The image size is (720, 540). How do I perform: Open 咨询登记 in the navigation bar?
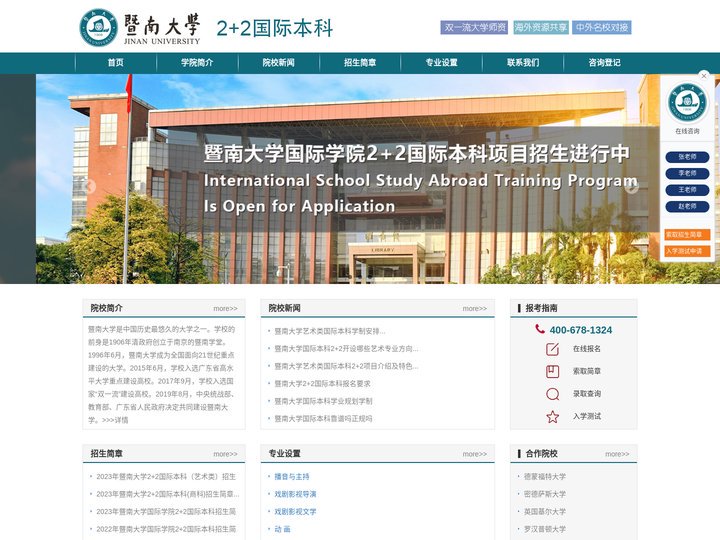(x=604, y=63)
